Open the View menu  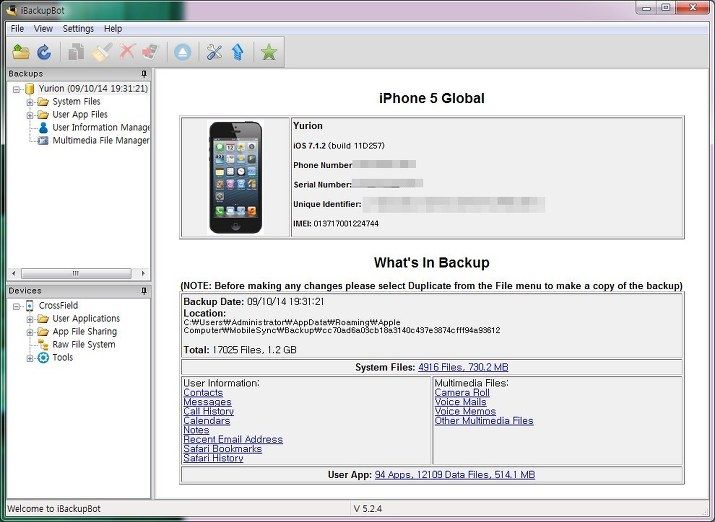pos(43,29)
